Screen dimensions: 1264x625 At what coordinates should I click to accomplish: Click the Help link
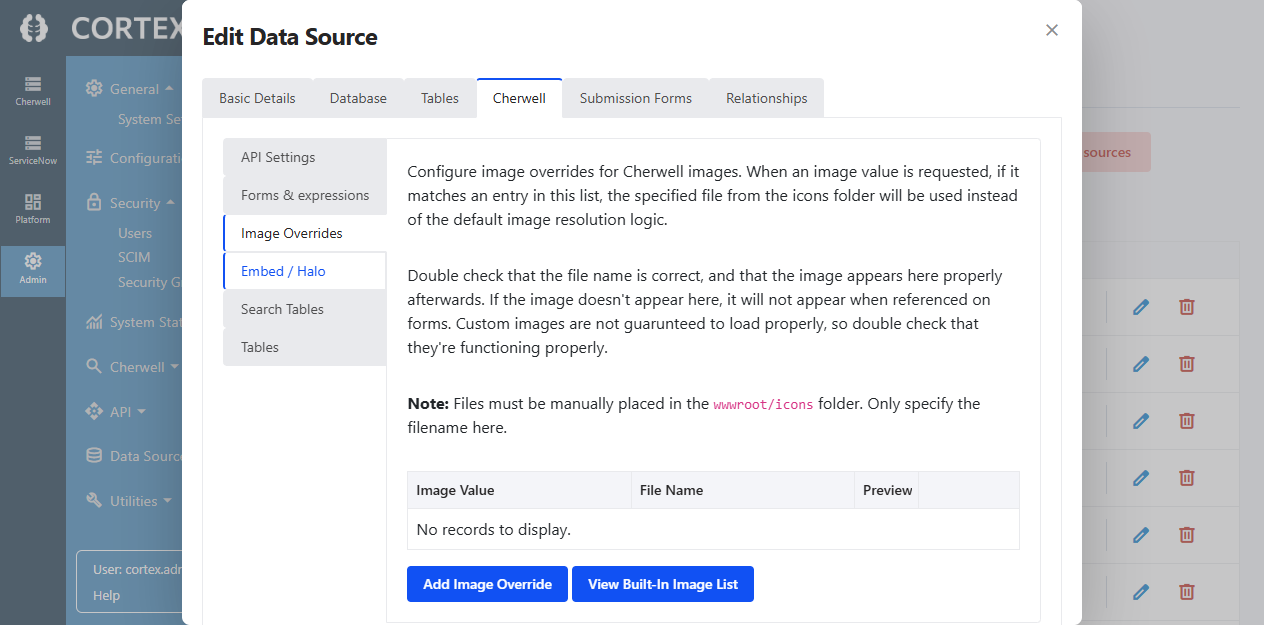[x=106, y=595]
